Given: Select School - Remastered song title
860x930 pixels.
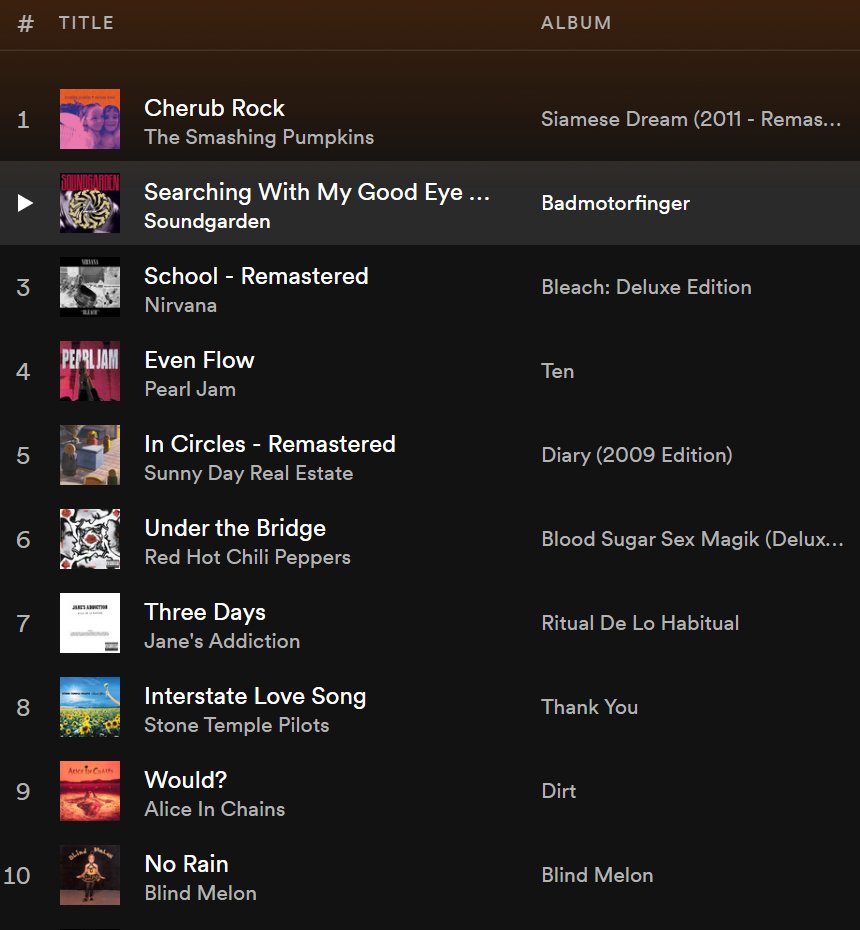Looking at the screenshot, I should point(256,276).
